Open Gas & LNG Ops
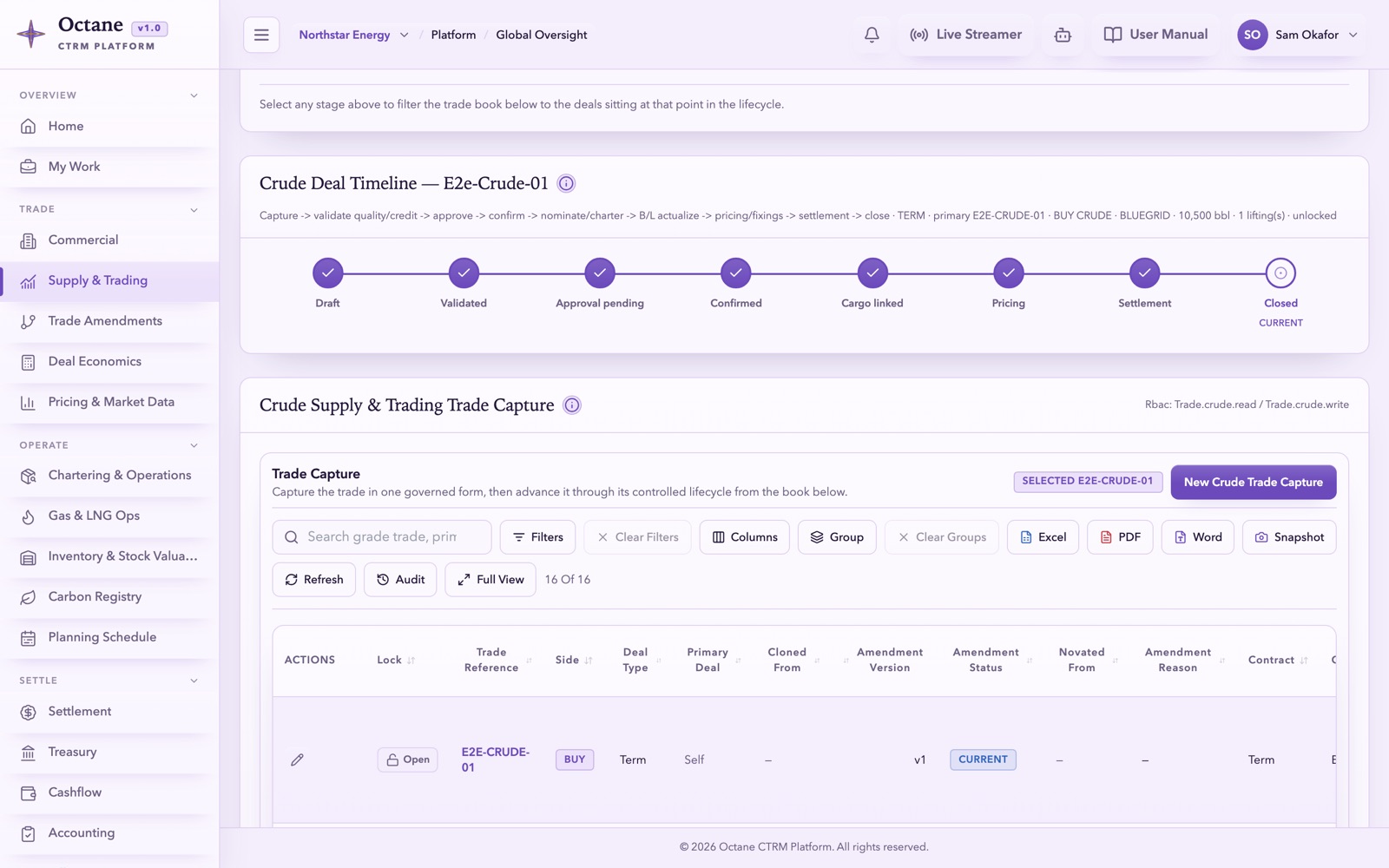Image resolution: width=1389 pixels, height=868 pixels. pyautogui.click(x=109, y=516)
